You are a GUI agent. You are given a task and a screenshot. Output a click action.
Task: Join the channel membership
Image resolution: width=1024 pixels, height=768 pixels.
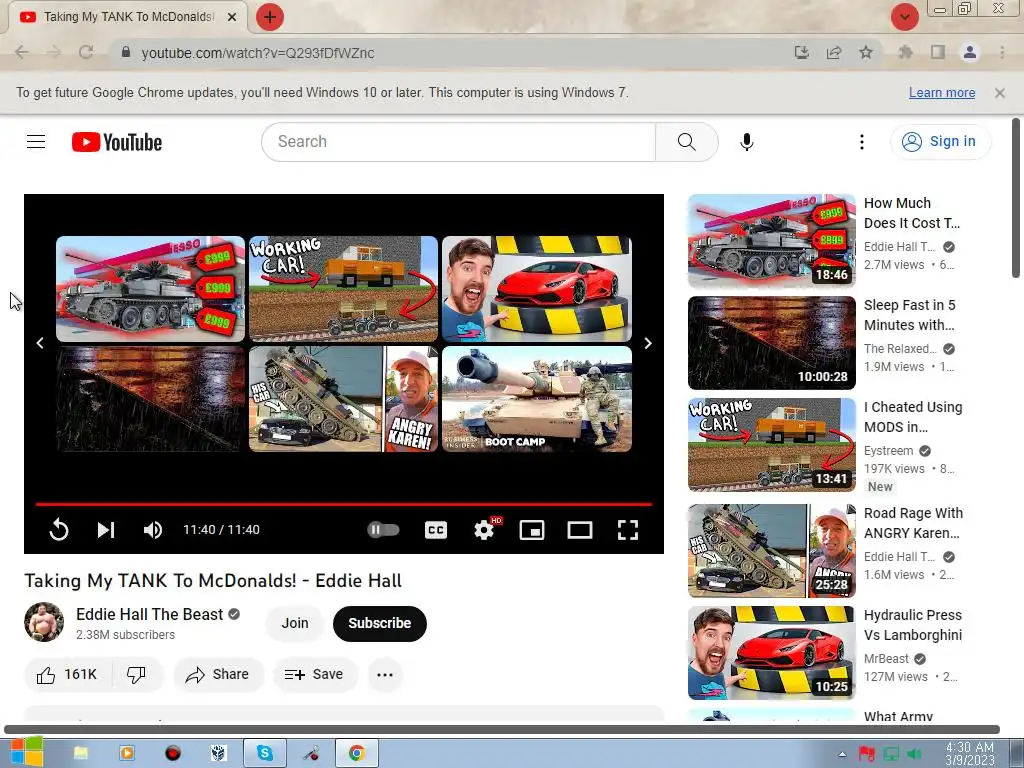[x=295, y=624]
